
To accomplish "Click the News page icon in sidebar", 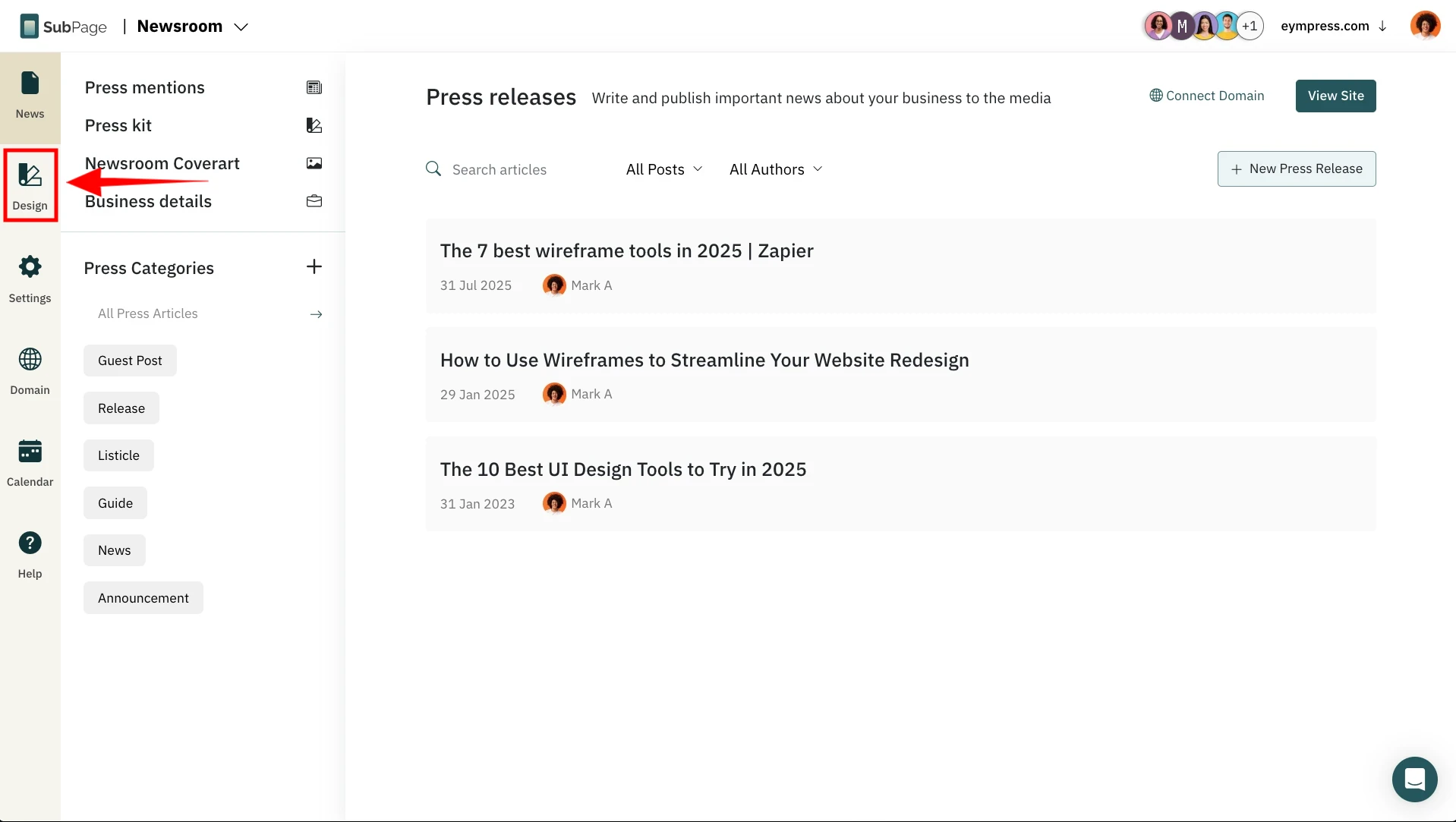I will (x=30, y=95).
